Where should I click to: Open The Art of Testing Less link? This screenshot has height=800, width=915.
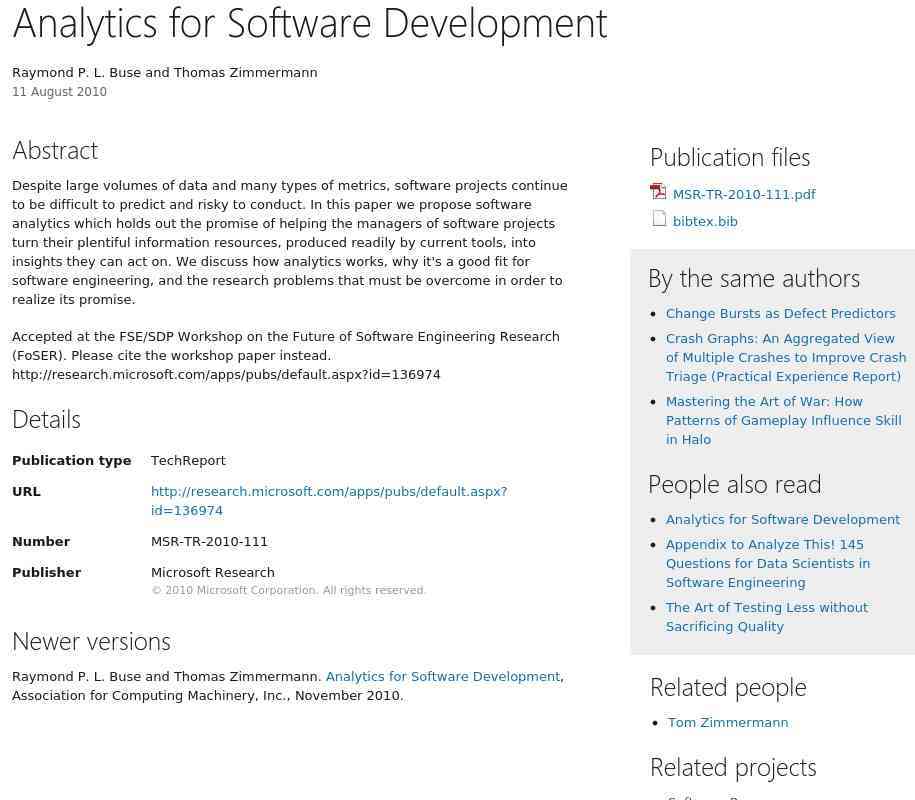tap(767, 617)
